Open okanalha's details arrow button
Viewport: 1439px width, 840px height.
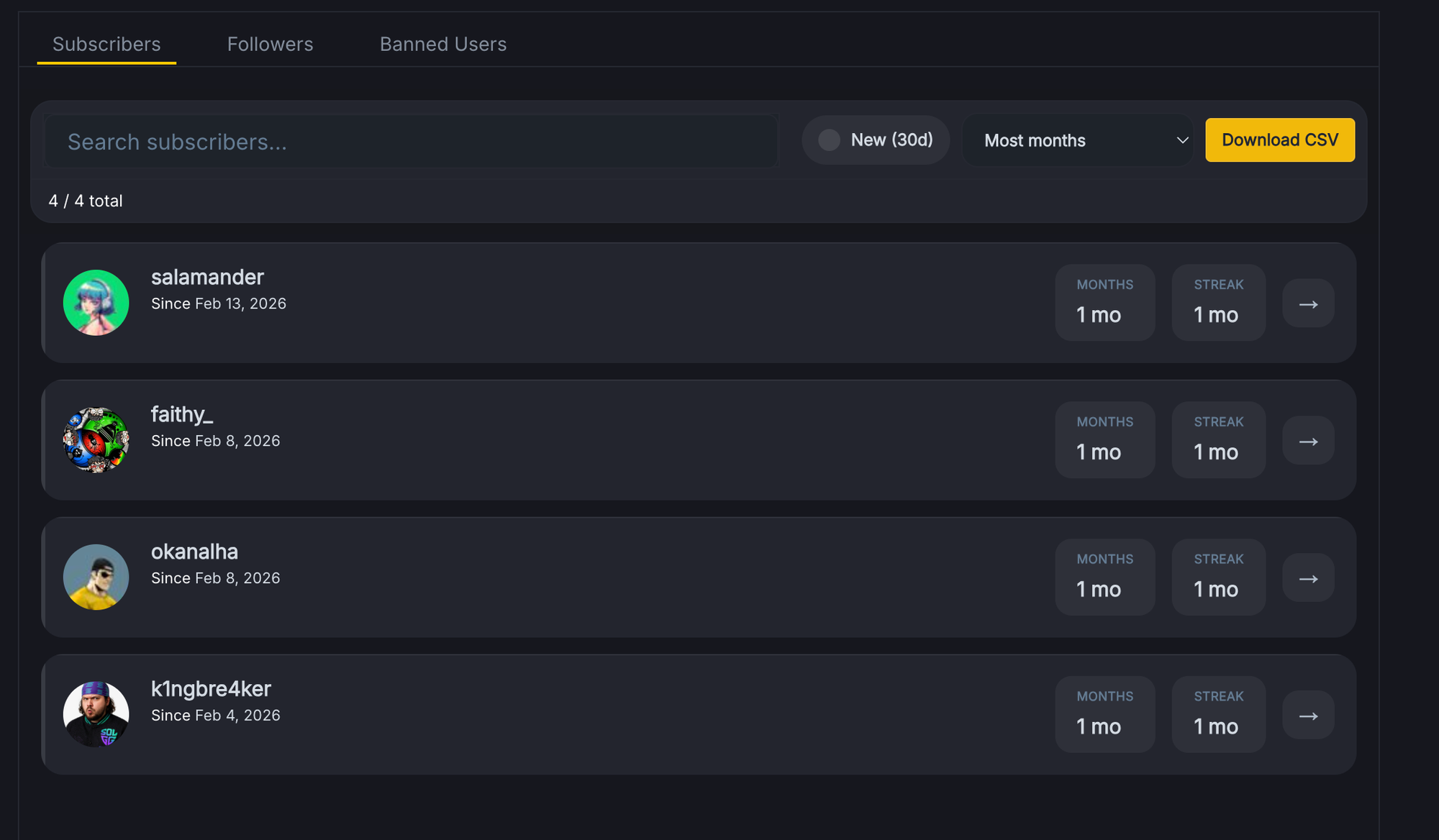pos(1308,578)
